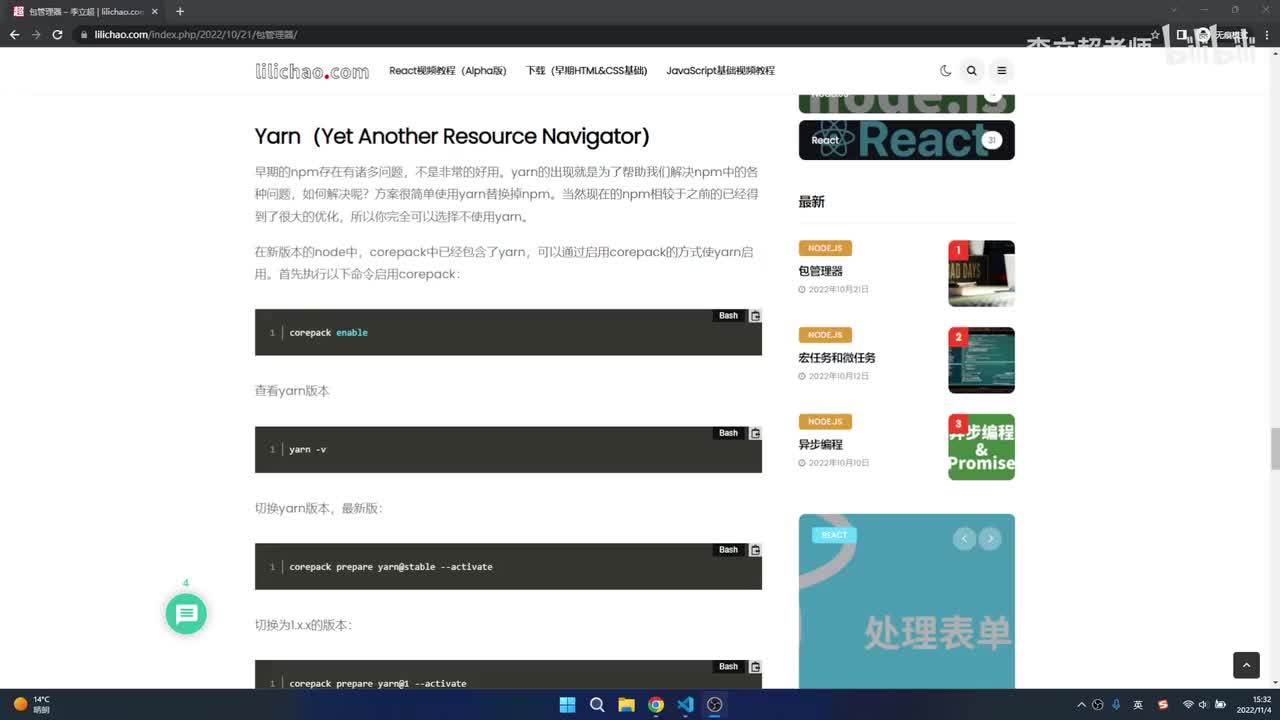Copy corepack prepare yarn@1 code
The height and width of the screenshot is (720, 1280).
click(x=755, y=667)
